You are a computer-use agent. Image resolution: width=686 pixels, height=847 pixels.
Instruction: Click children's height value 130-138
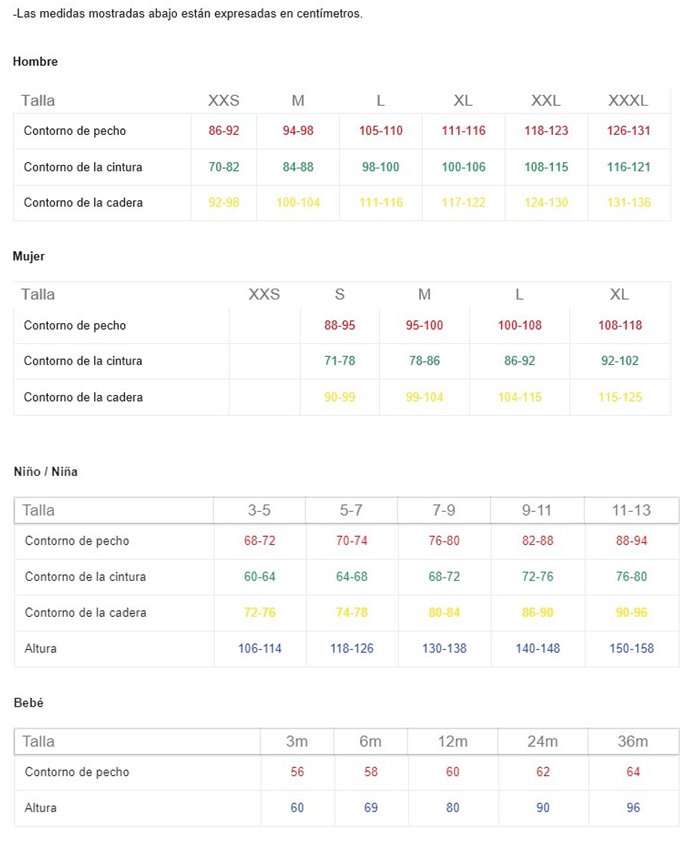pos(444,649)
